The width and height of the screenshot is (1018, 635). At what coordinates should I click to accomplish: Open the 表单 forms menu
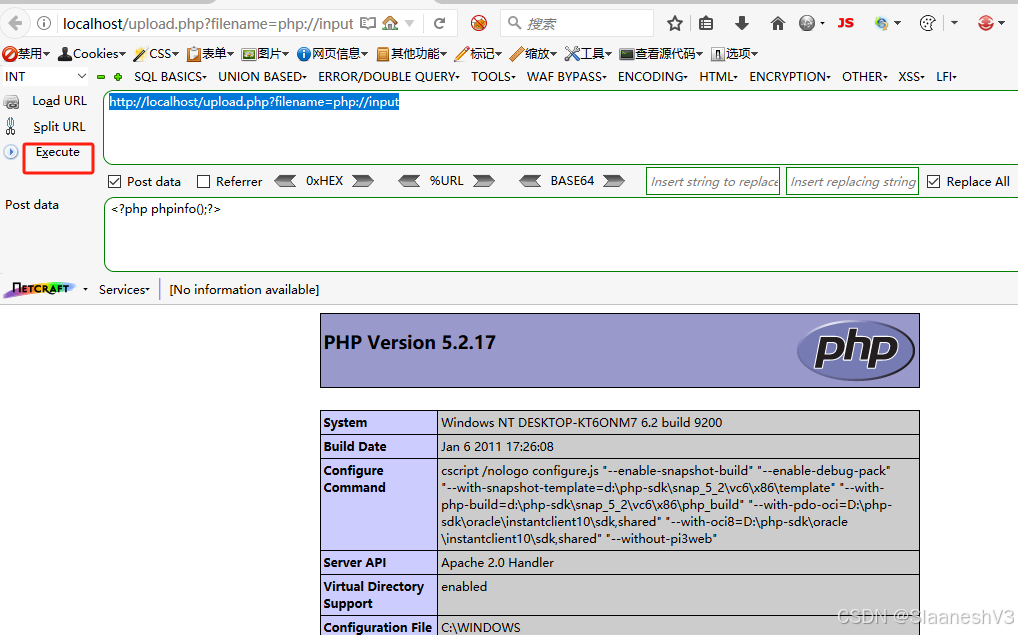pyautogui.click(x=210, y=54)
